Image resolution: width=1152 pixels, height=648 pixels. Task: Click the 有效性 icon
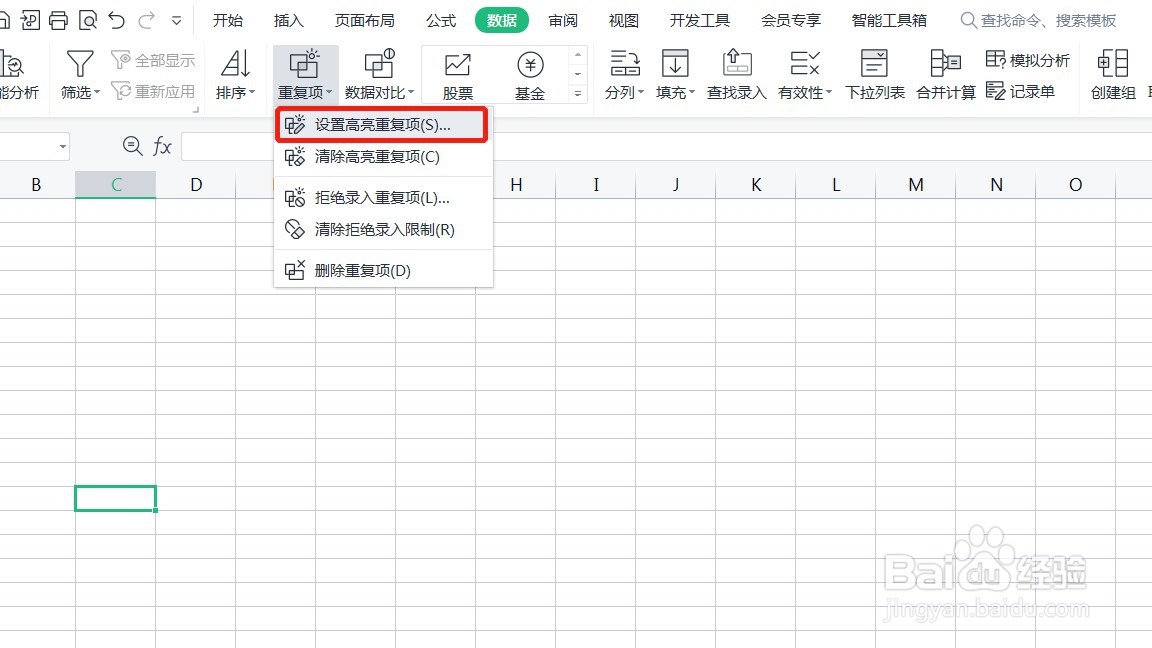tap(804, 65)
